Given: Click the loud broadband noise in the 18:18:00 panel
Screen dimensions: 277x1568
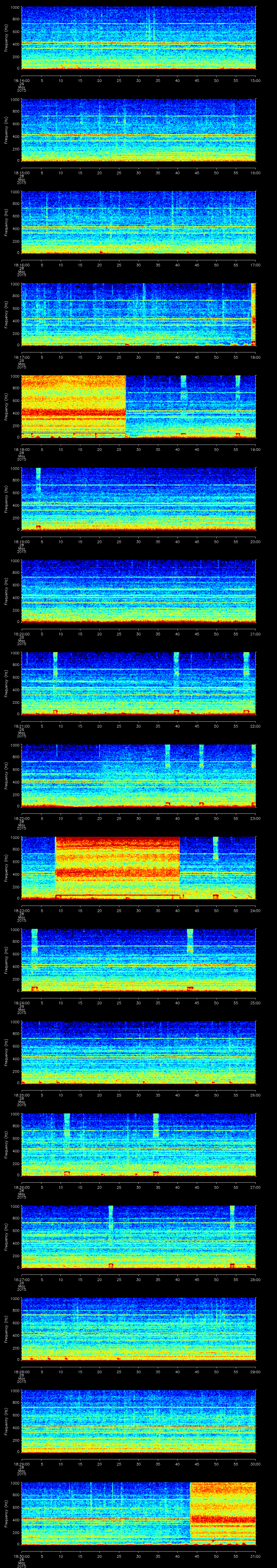Looking at the screenshot, I should (x=74, y=407).
